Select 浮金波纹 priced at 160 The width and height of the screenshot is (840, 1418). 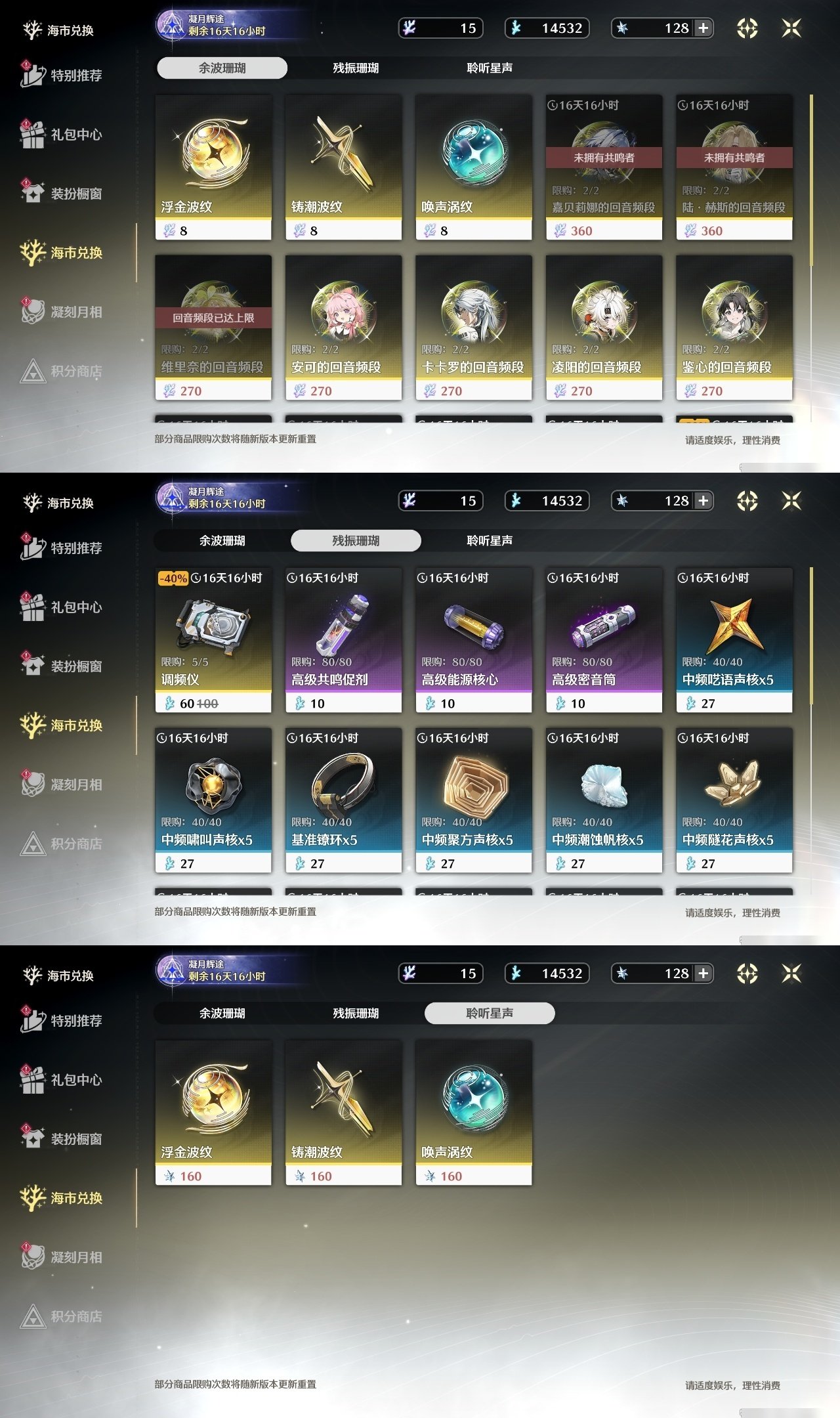click(x=213, y=1113)
